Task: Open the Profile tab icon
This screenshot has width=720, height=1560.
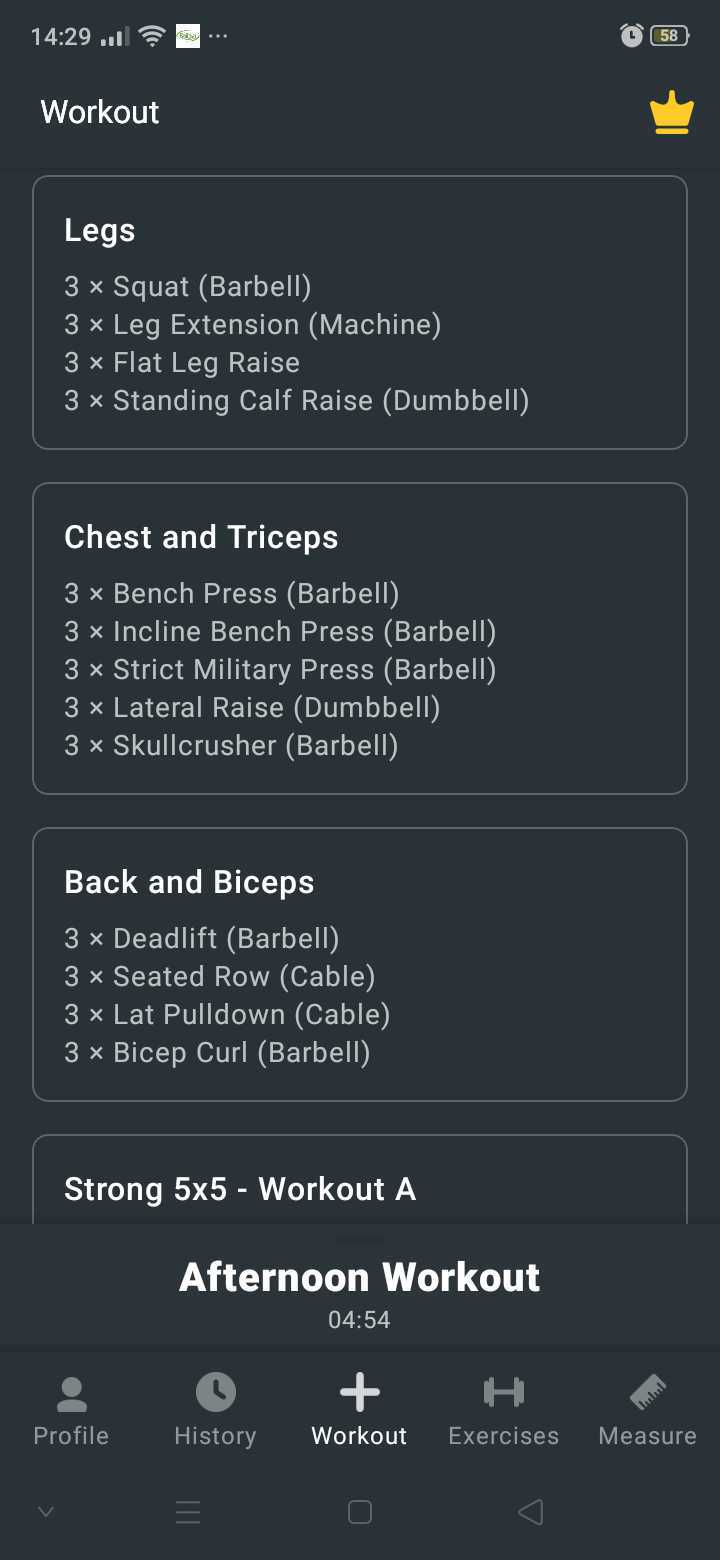Action: pos(70,1391)
